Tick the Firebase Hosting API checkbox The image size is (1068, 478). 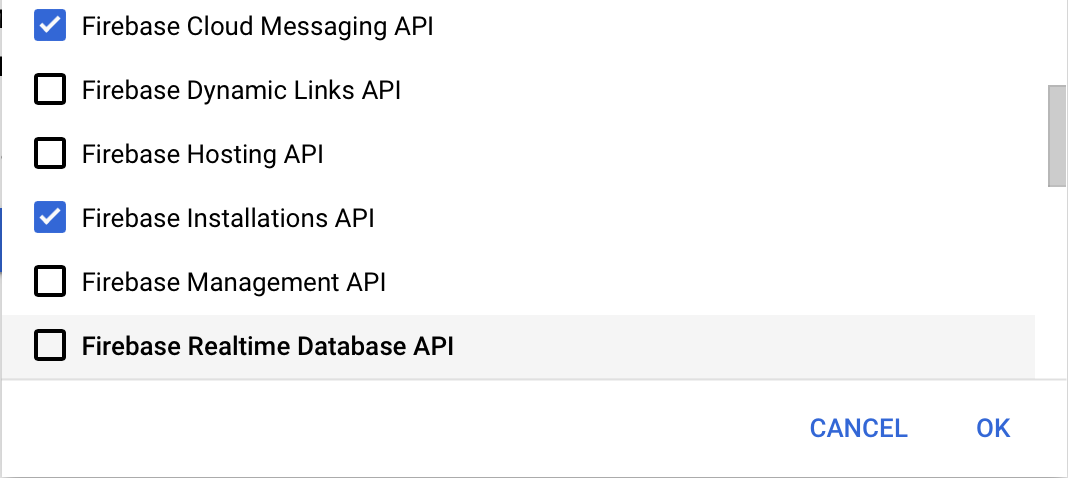(50, 154)
